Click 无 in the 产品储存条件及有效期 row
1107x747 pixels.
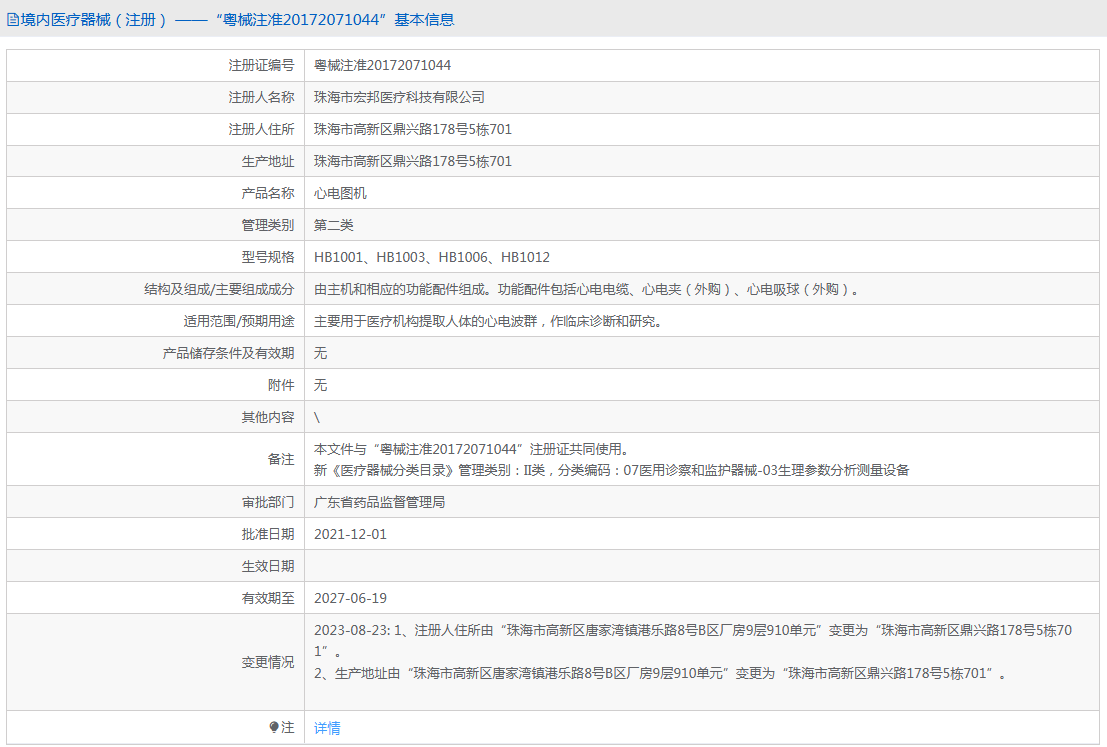321,353
